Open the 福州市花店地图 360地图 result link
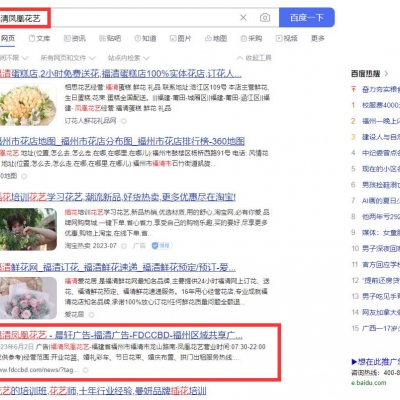The image size is (400, 400). coord(122,141)
